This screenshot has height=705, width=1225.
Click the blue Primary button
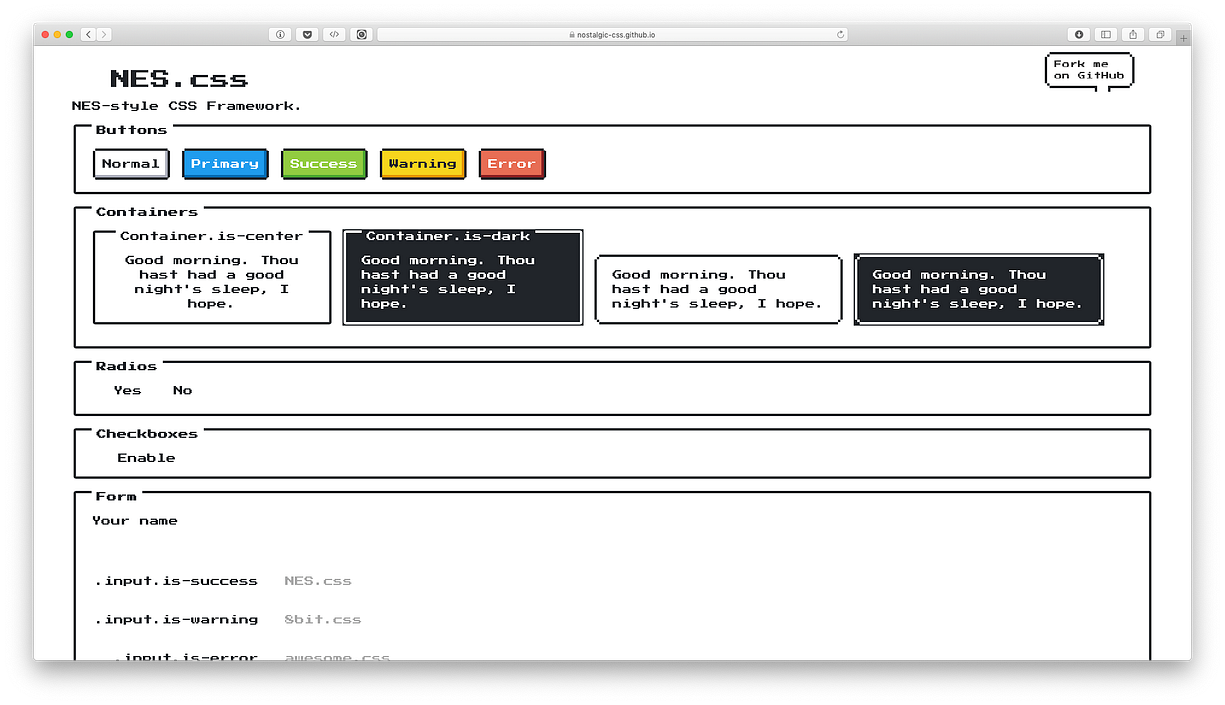tap(225, 164)
